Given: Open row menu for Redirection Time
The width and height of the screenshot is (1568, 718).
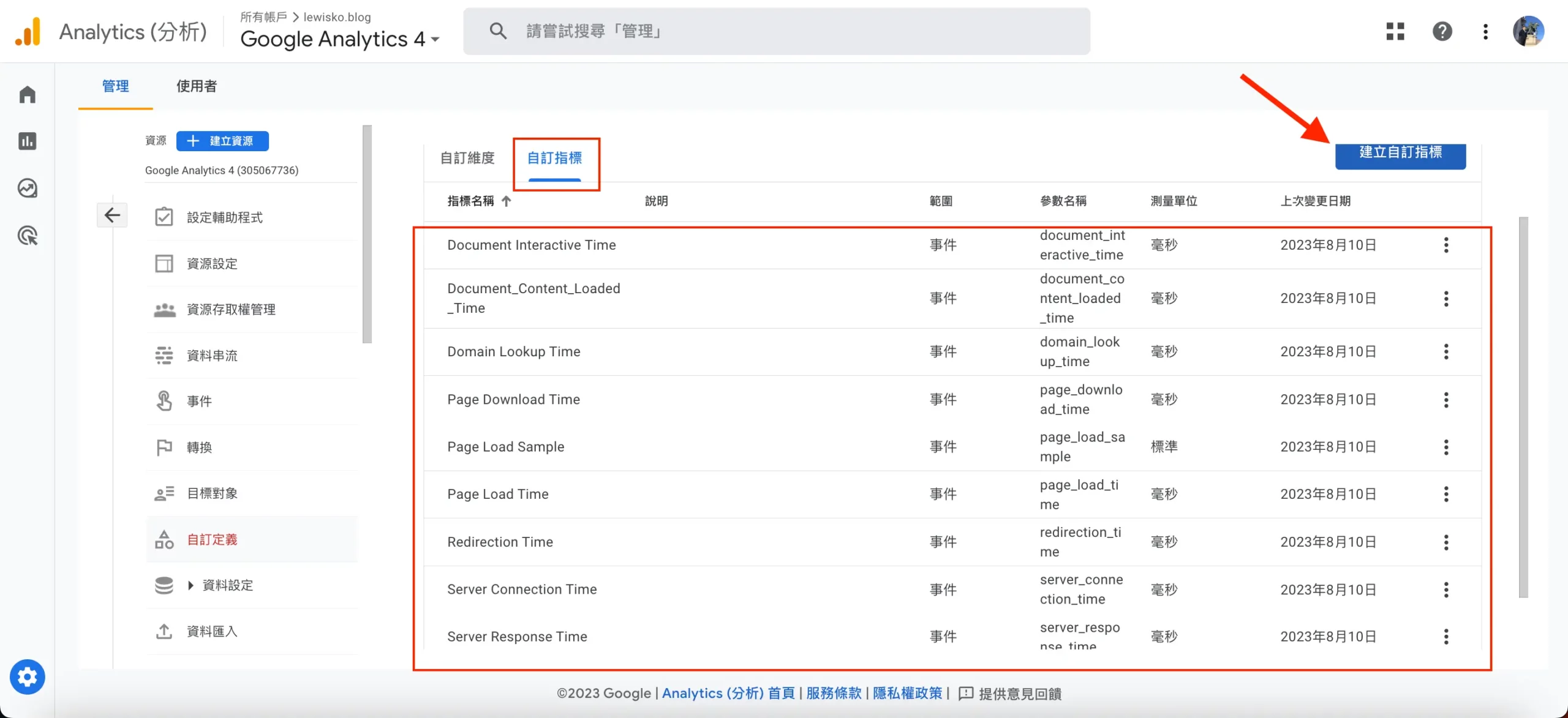Looking at the screenshot, I should pos(1446,542).
